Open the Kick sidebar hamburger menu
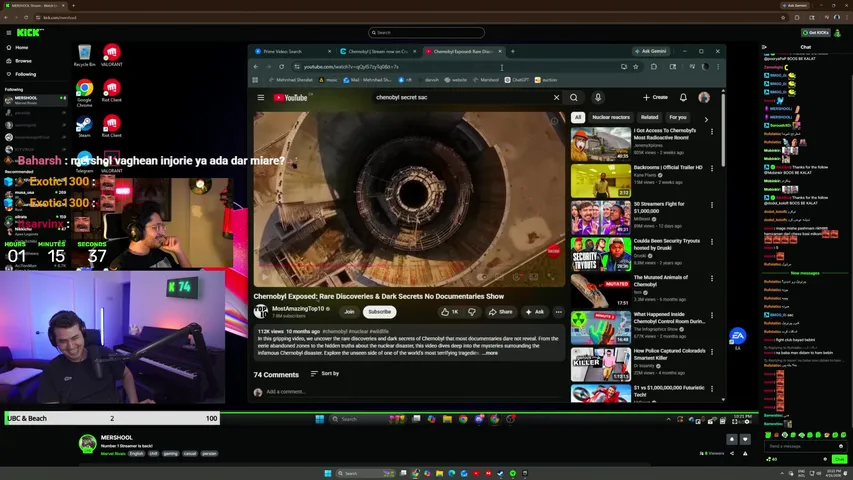This screenshot has height=480, width=853. 9,33
